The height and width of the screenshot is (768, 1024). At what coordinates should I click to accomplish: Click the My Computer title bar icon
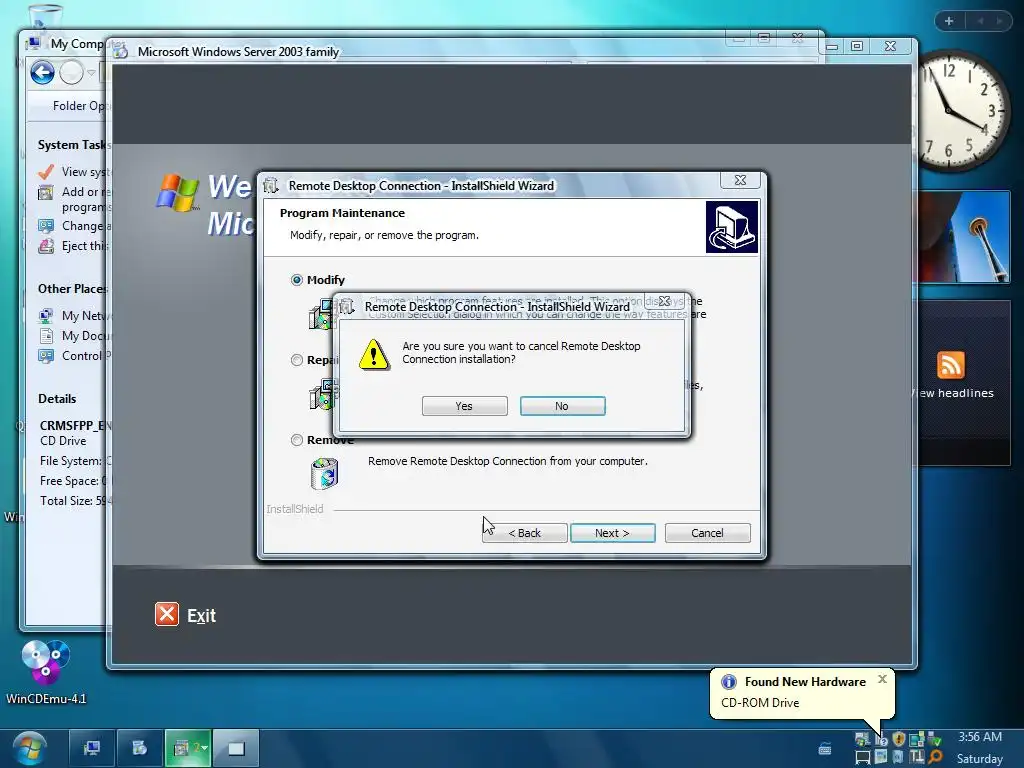coord(33,43)
